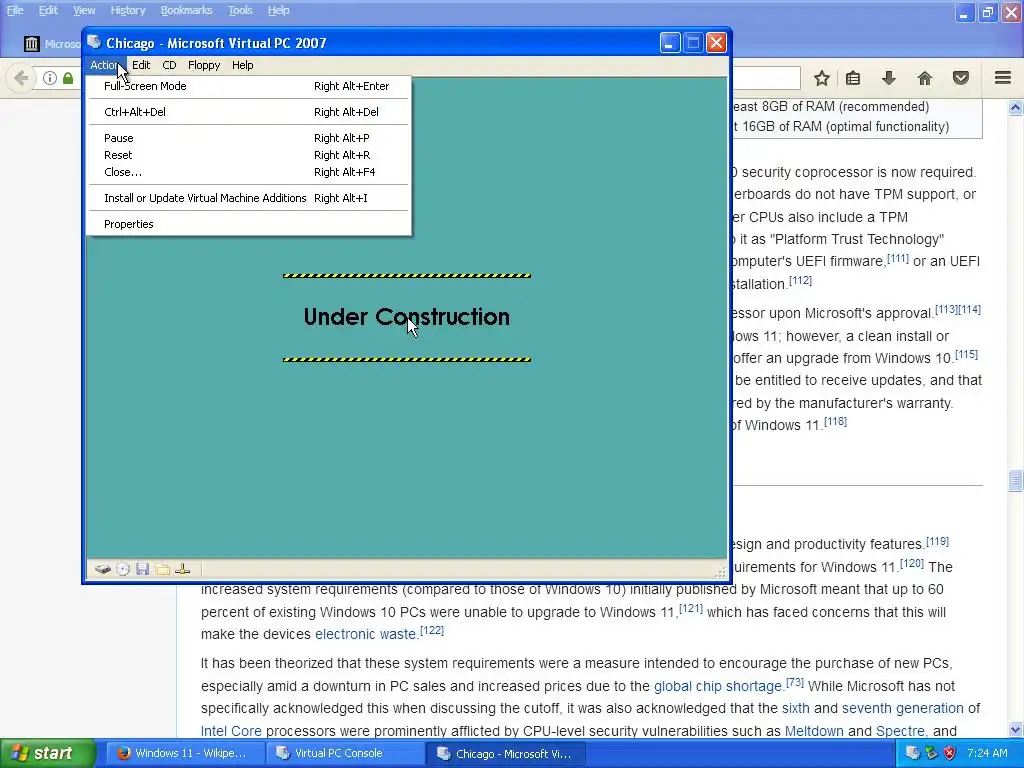Select Pause in the Action menu

click(249, 138)
